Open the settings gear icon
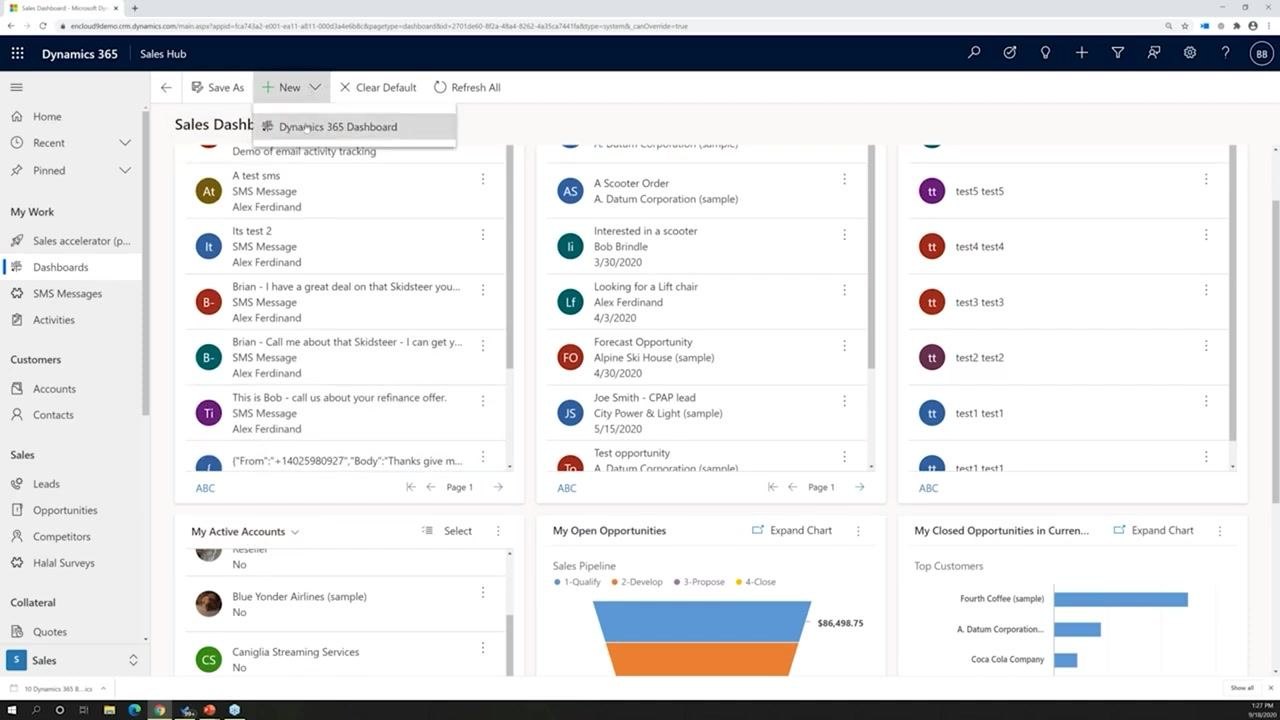This screenshot has height=720, width=1280. tap(1190, 53)
